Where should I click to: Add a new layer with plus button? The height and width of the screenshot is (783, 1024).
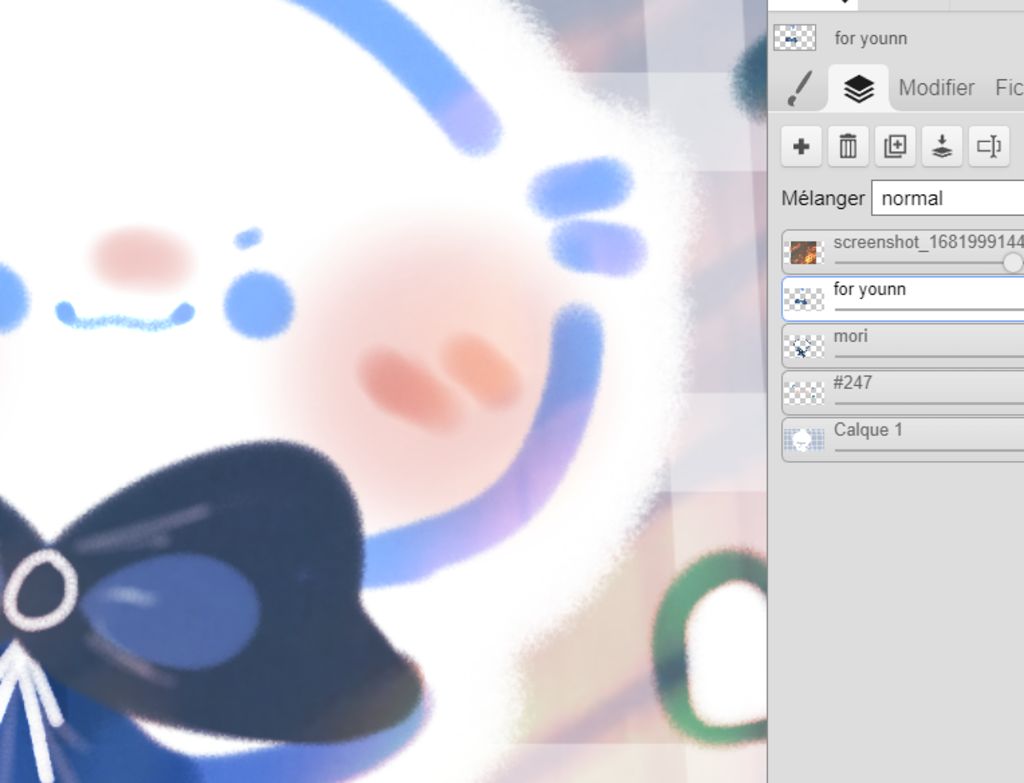(801, 146)
